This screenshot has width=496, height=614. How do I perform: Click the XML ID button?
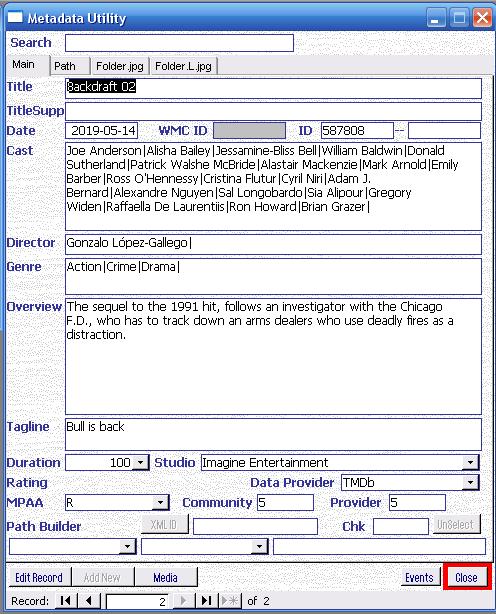(x=164, y=525)
